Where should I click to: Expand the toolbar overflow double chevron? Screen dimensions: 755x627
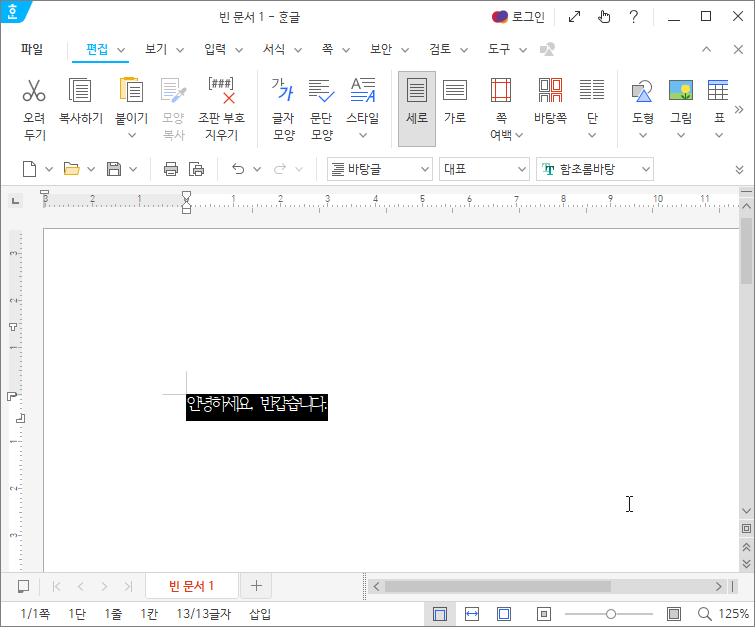[740, 170]
